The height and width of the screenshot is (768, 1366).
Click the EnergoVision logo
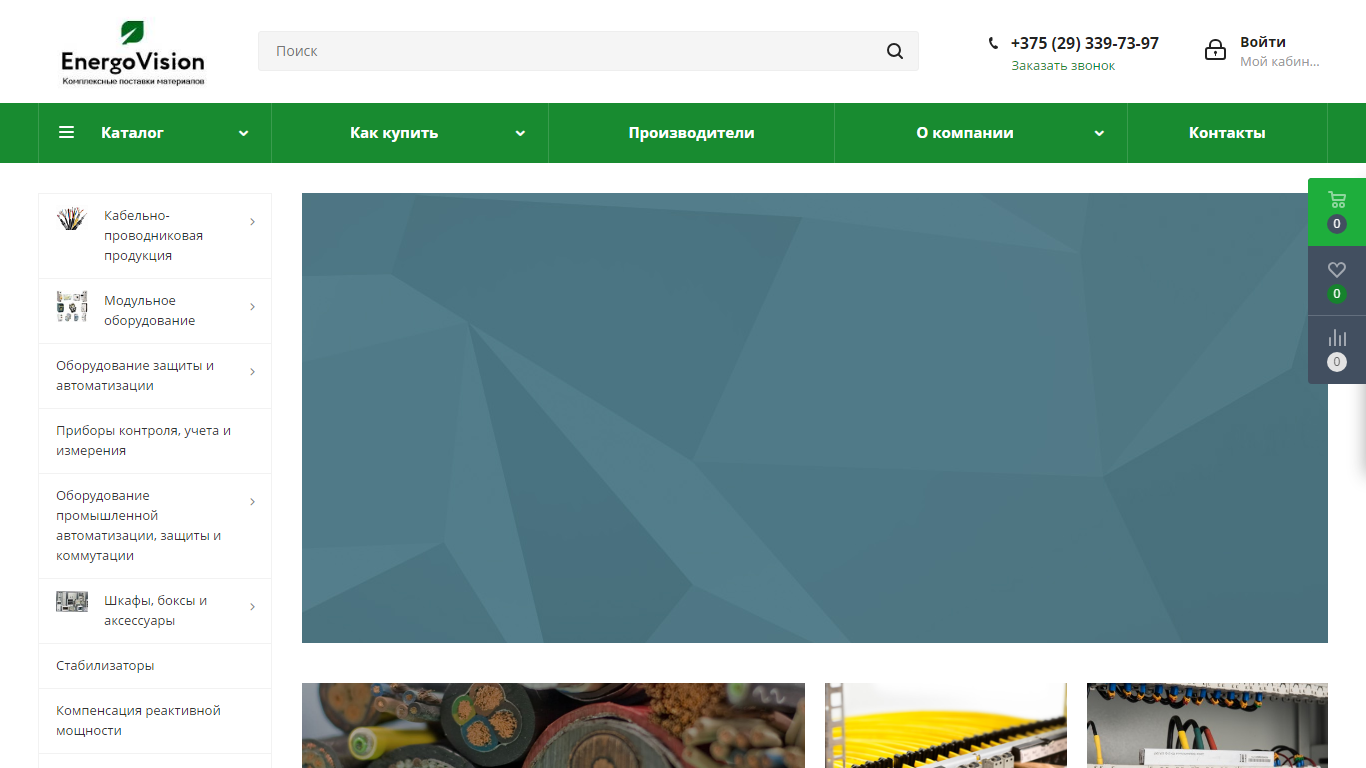(132, 52)
